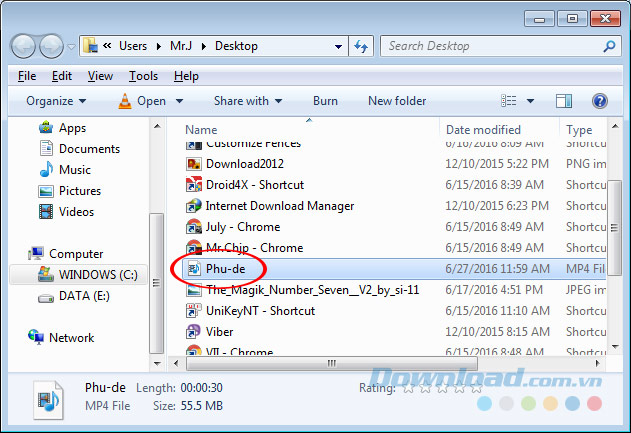Click horizontal scrollbar left arrow
Viewport: 631px width, 433px height.
176,363
